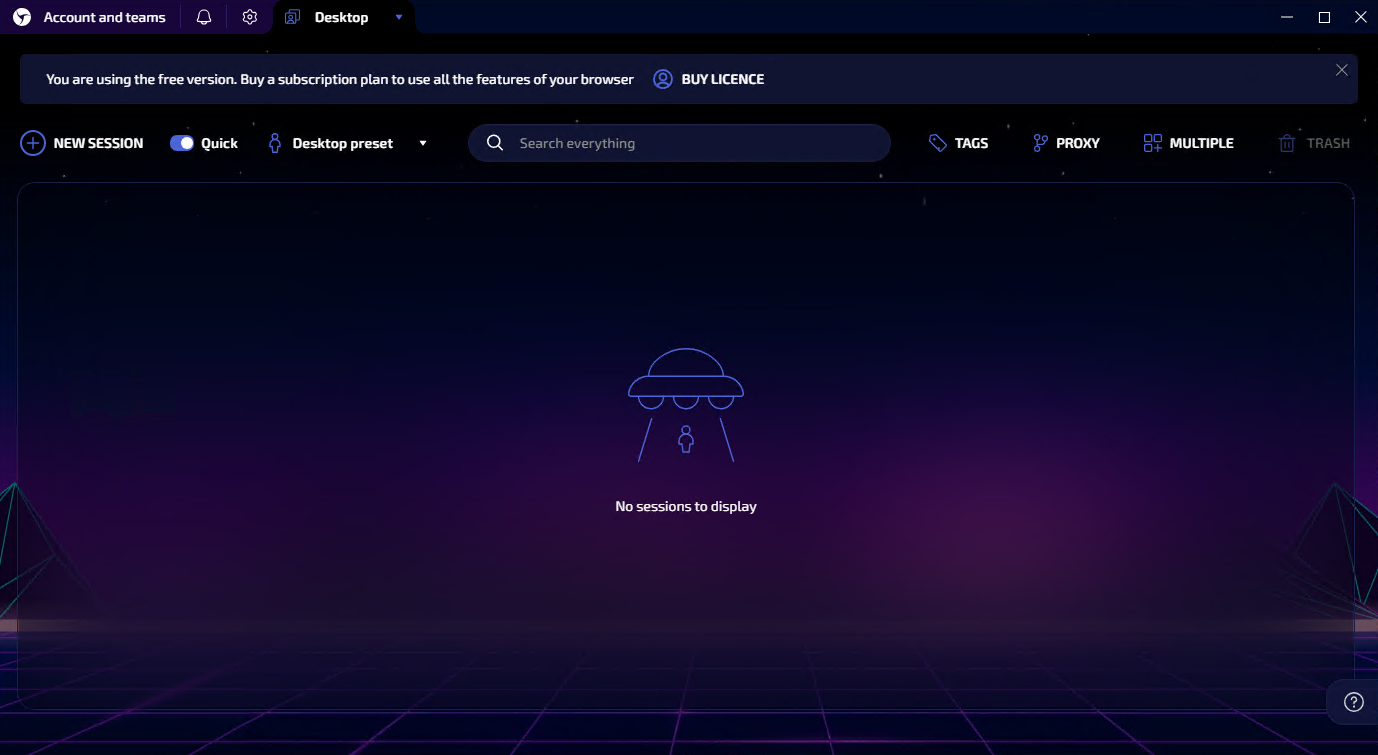Click the Tags label icon
1378x755 pixels.
point(937,143)
